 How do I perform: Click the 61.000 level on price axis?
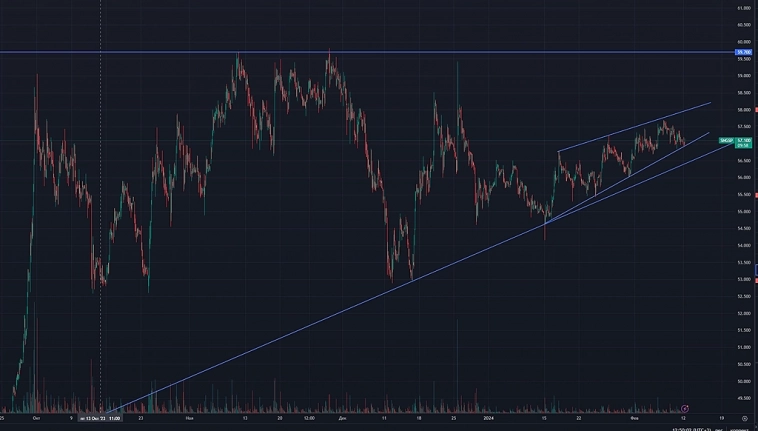pos(743,8)
